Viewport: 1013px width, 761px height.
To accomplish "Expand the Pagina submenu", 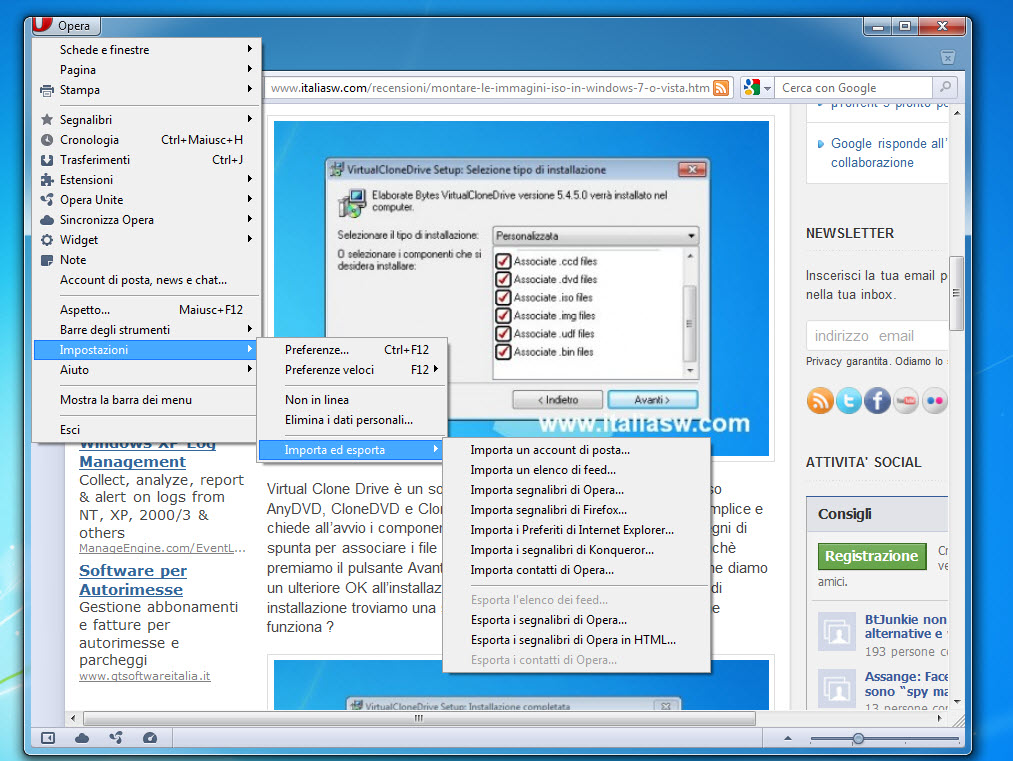I will pyautogui.click(x=147, y=70).
